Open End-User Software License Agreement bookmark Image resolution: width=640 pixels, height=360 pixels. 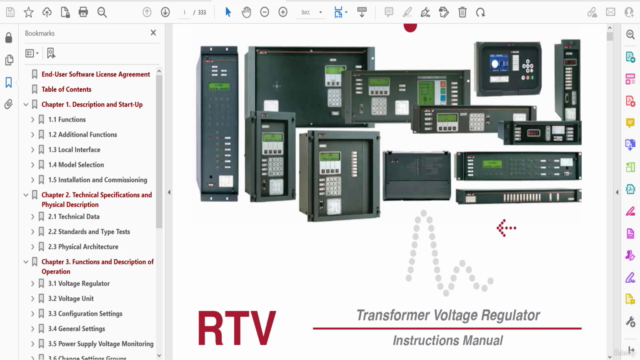click(x=96, y=74)
